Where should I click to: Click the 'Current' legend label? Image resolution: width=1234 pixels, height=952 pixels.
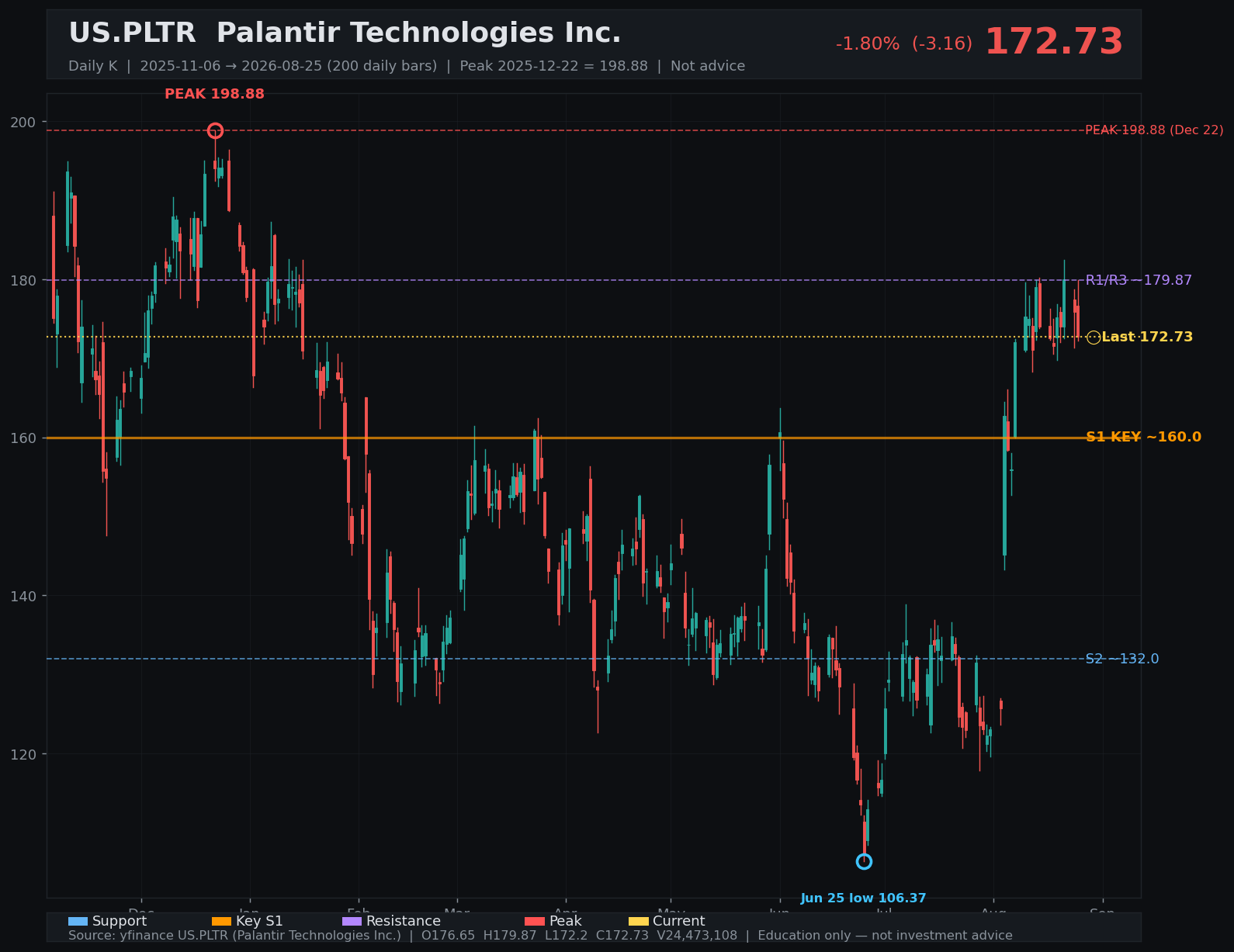coord(679,921)
